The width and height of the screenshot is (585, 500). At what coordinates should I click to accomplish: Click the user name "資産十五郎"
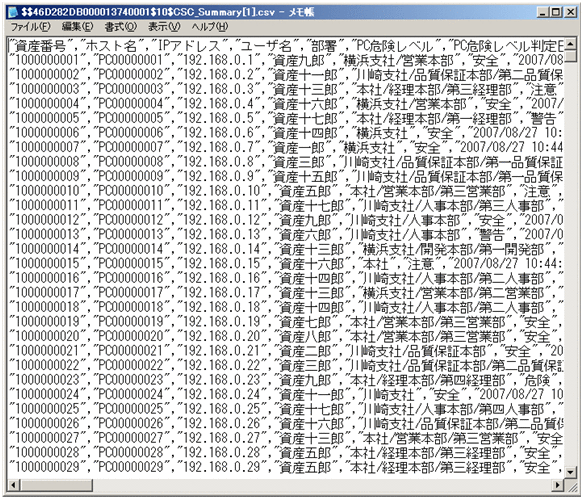[x=305, y=177]
